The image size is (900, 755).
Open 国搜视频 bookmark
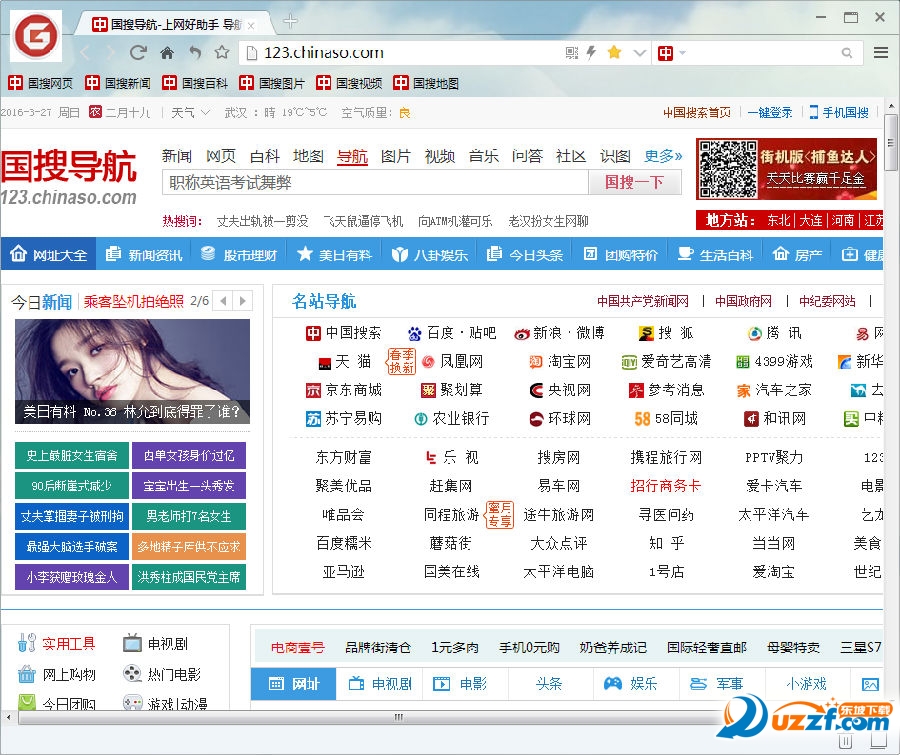coord(349,83)
